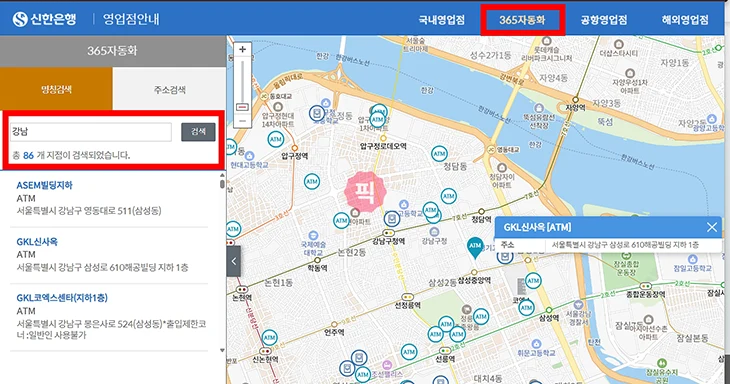Click 잠일고등학교 school icon on map
This screenshot has width=730, height=384.
click(x=693, y=259)
